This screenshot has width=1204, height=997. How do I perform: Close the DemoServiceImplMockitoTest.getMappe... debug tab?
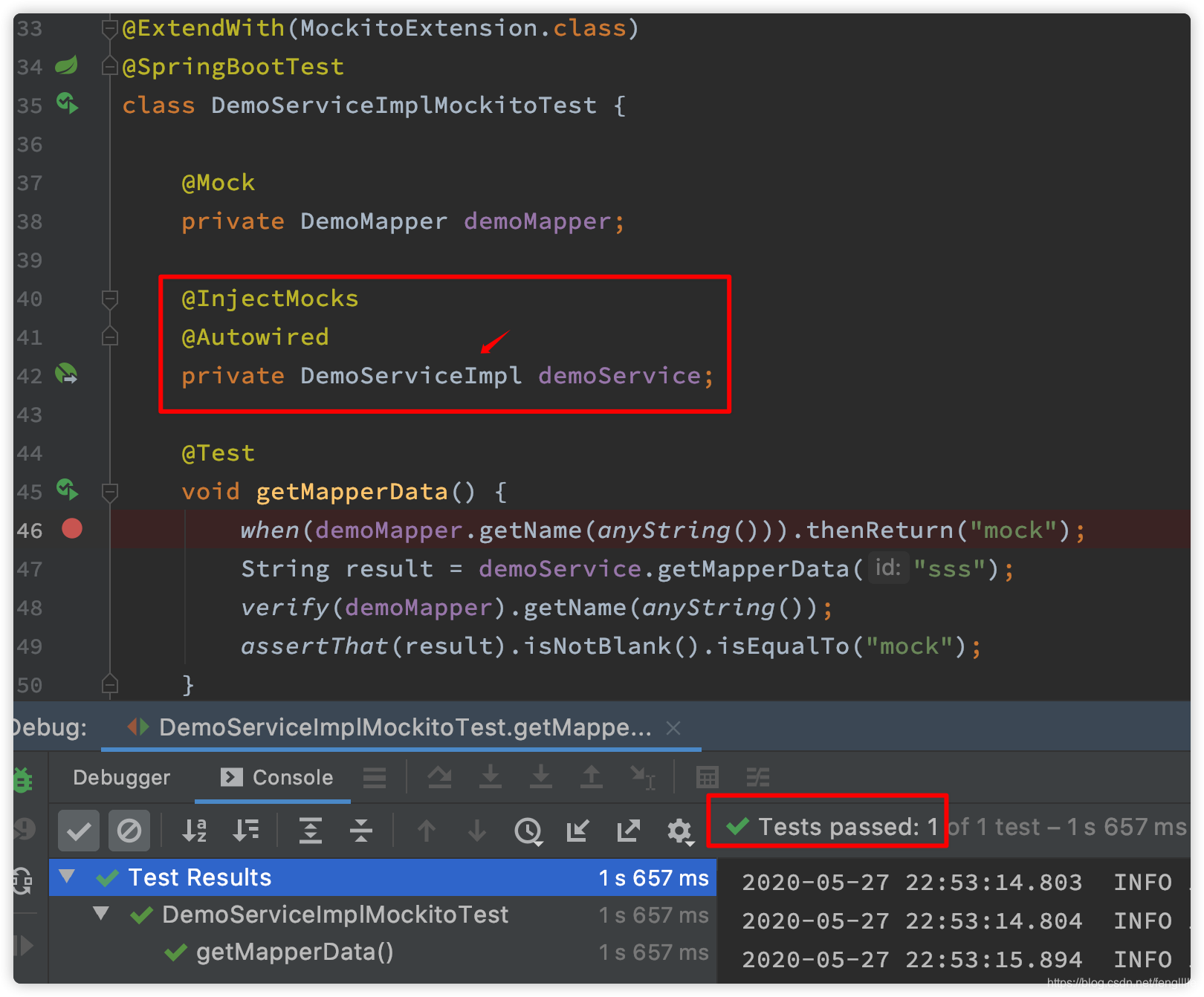pyautogui.click(x=673, y=728)
